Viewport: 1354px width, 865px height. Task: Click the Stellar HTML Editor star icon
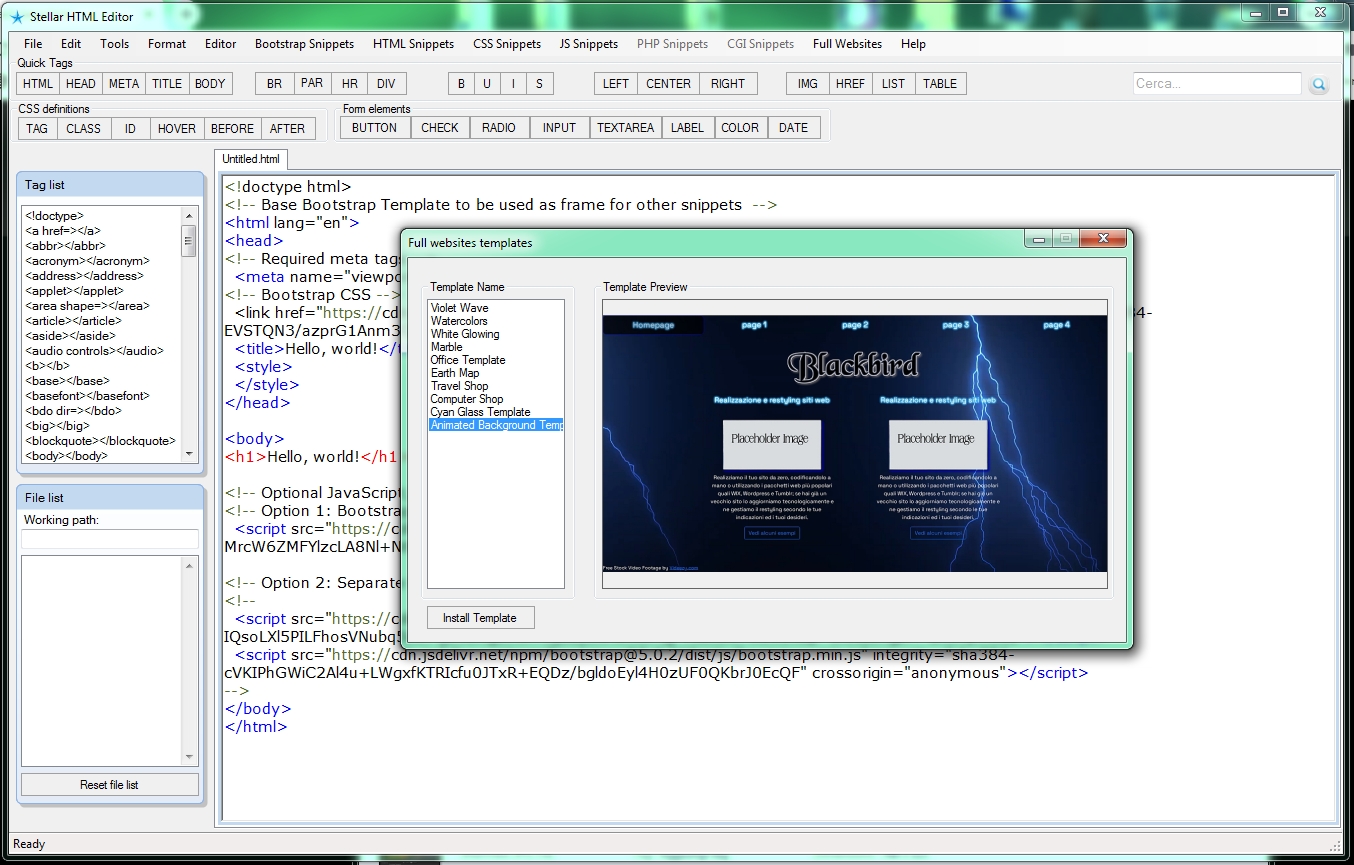[16, 17]
